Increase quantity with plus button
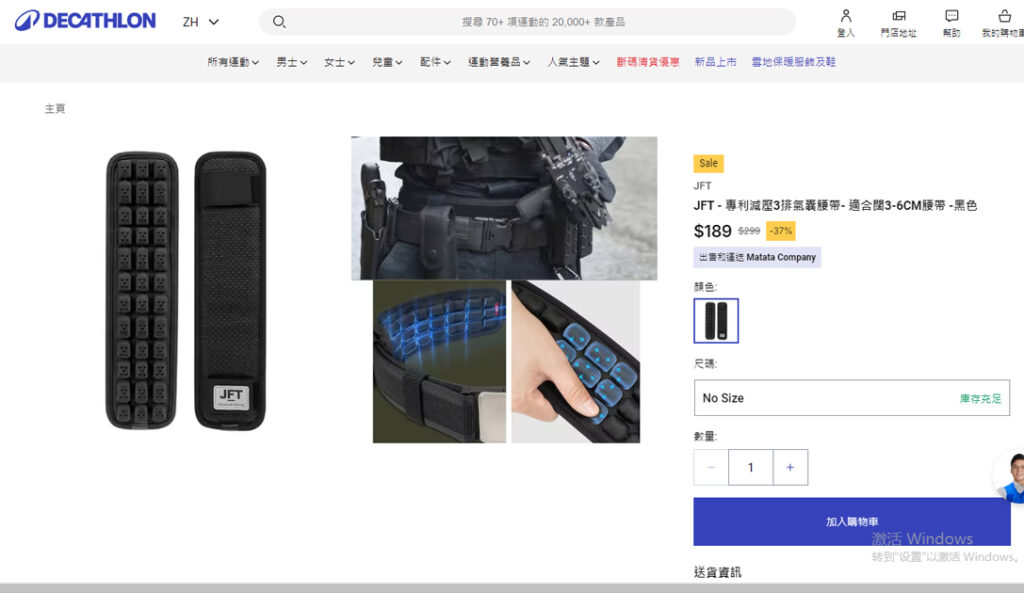Image resolution: width=1024 pixels, height=593 pixels. (790, 467)
